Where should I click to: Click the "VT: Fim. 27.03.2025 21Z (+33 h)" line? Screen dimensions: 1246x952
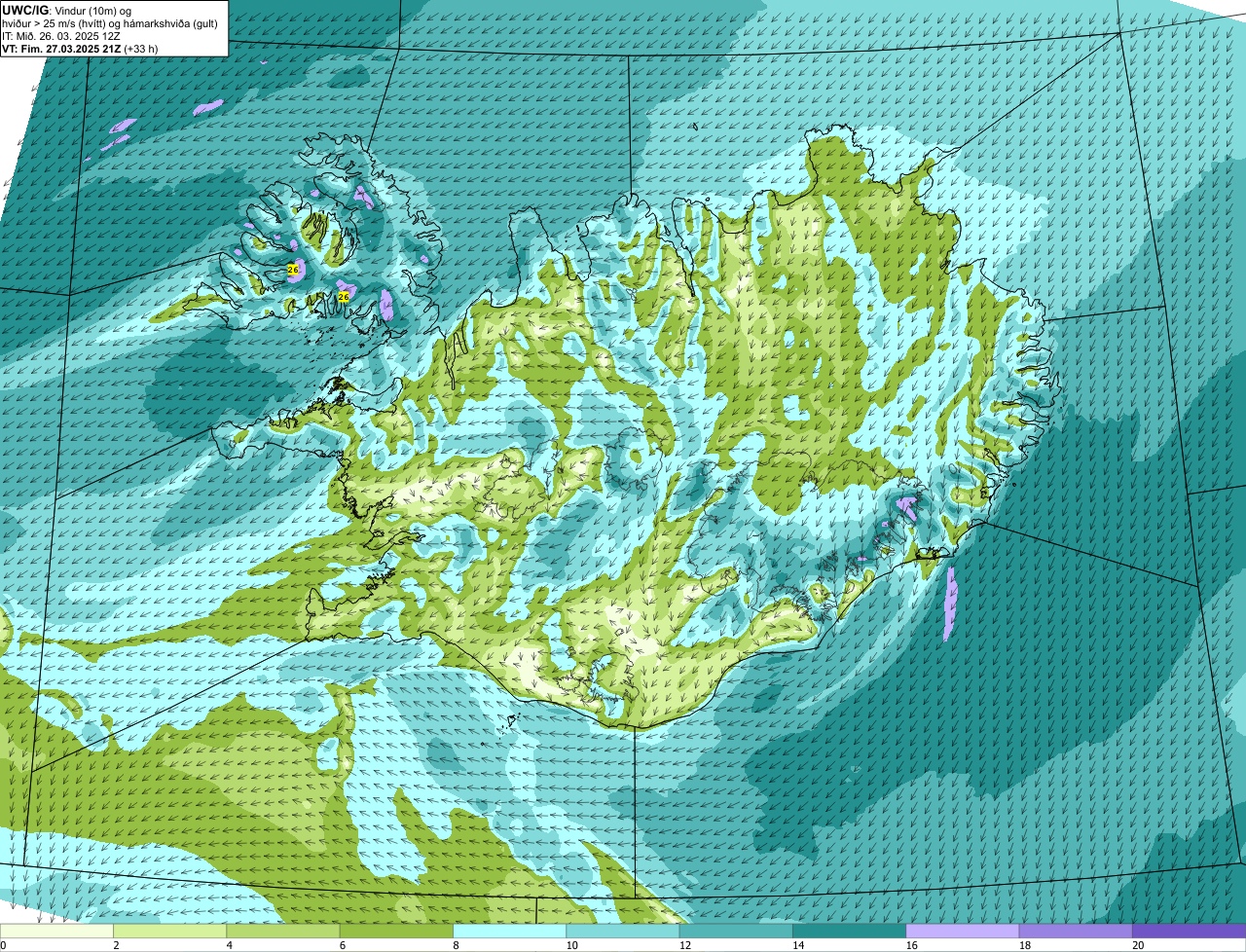80,49
